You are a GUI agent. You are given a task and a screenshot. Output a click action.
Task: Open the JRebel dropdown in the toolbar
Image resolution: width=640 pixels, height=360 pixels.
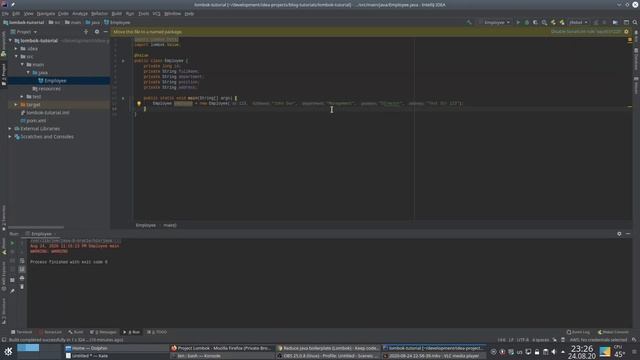[579, 22]
